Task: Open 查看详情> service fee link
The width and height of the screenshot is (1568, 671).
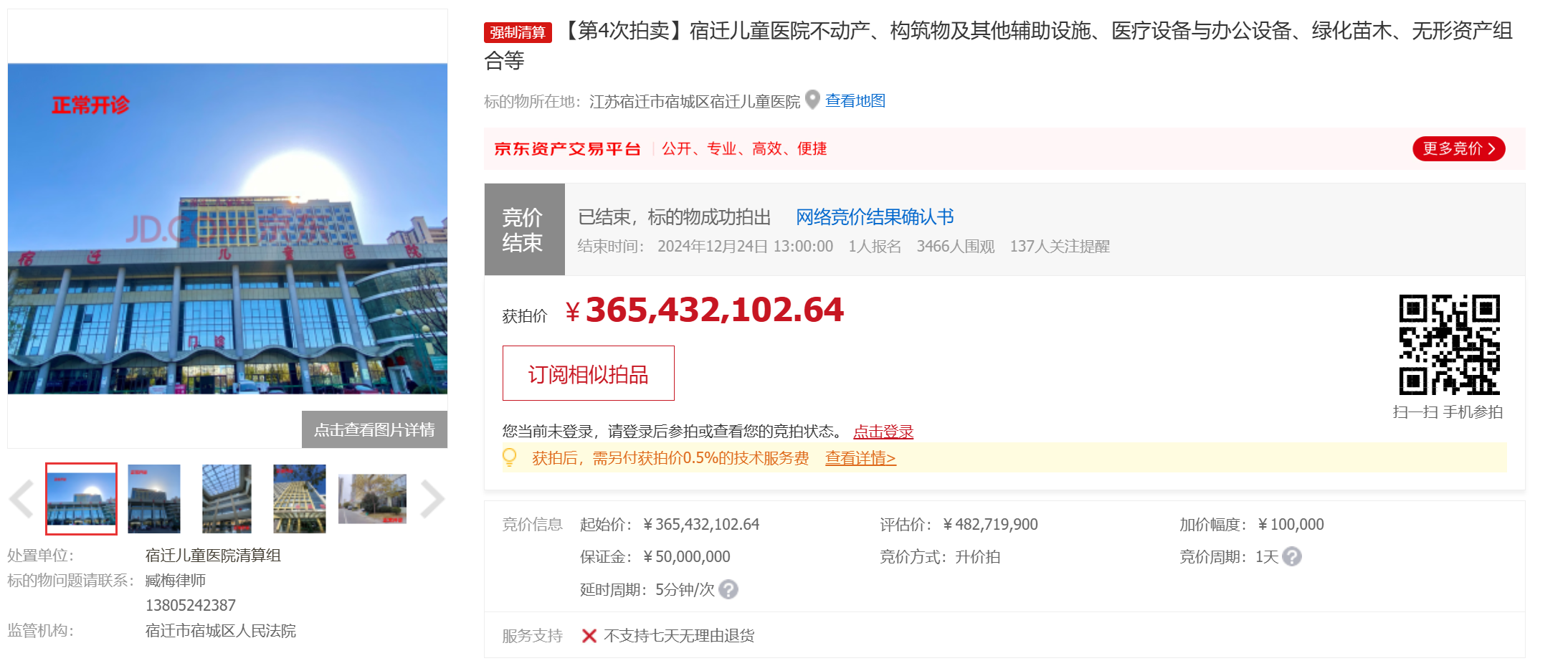Action: (860, 458)
